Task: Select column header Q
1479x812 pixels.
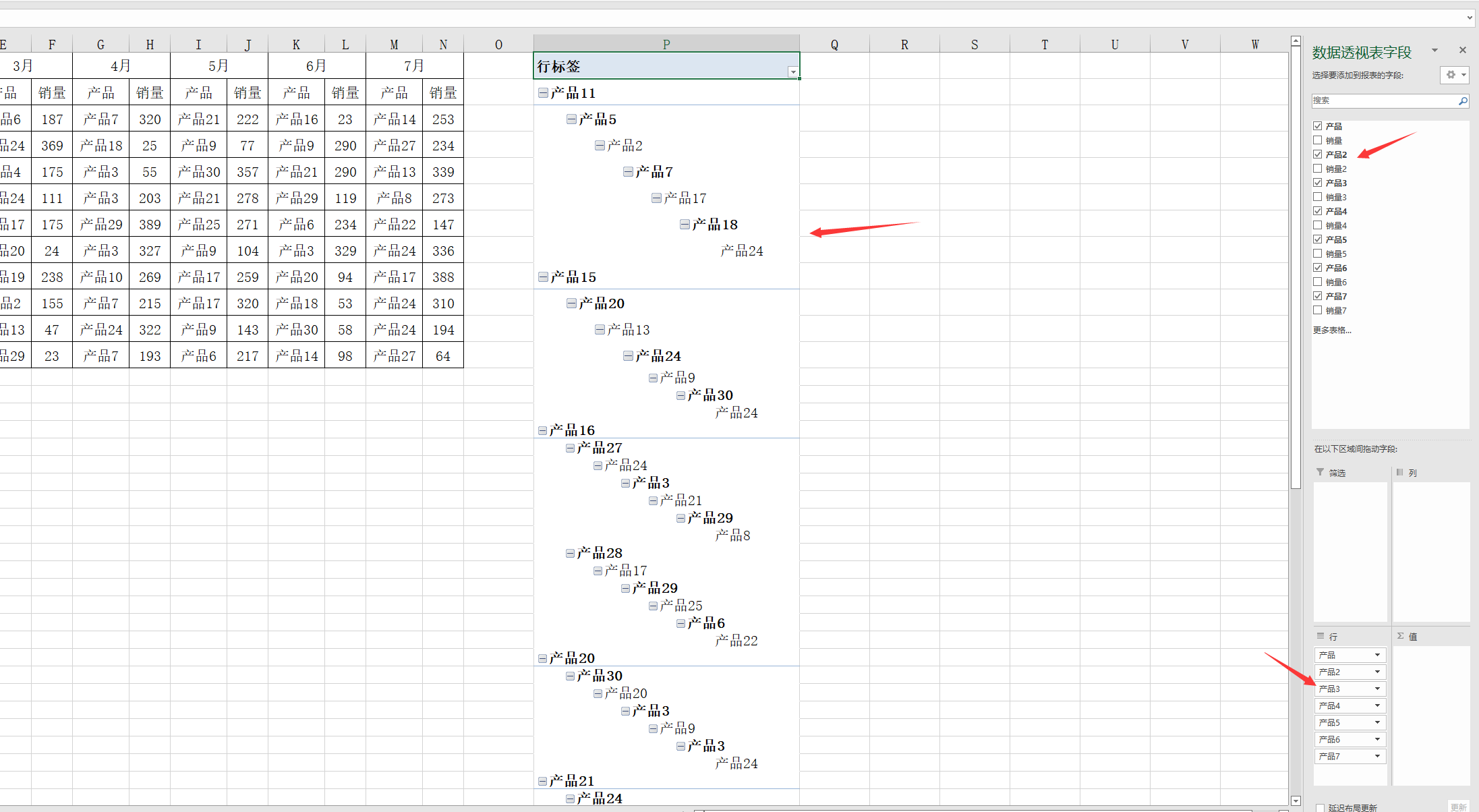Action: [834, 45]
